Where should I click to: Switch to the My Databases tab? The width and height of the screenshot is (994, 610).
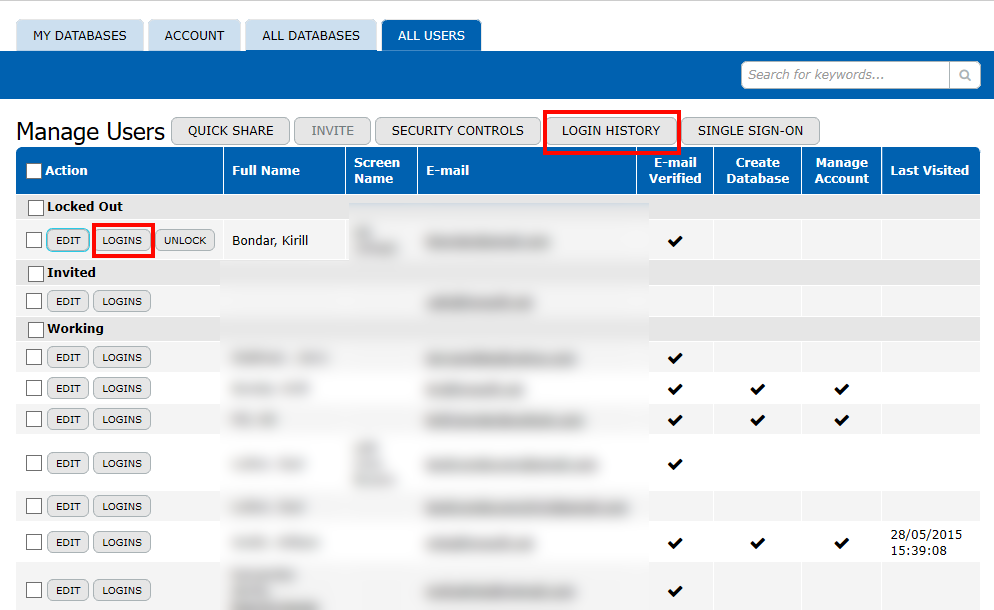click(80, 35)
